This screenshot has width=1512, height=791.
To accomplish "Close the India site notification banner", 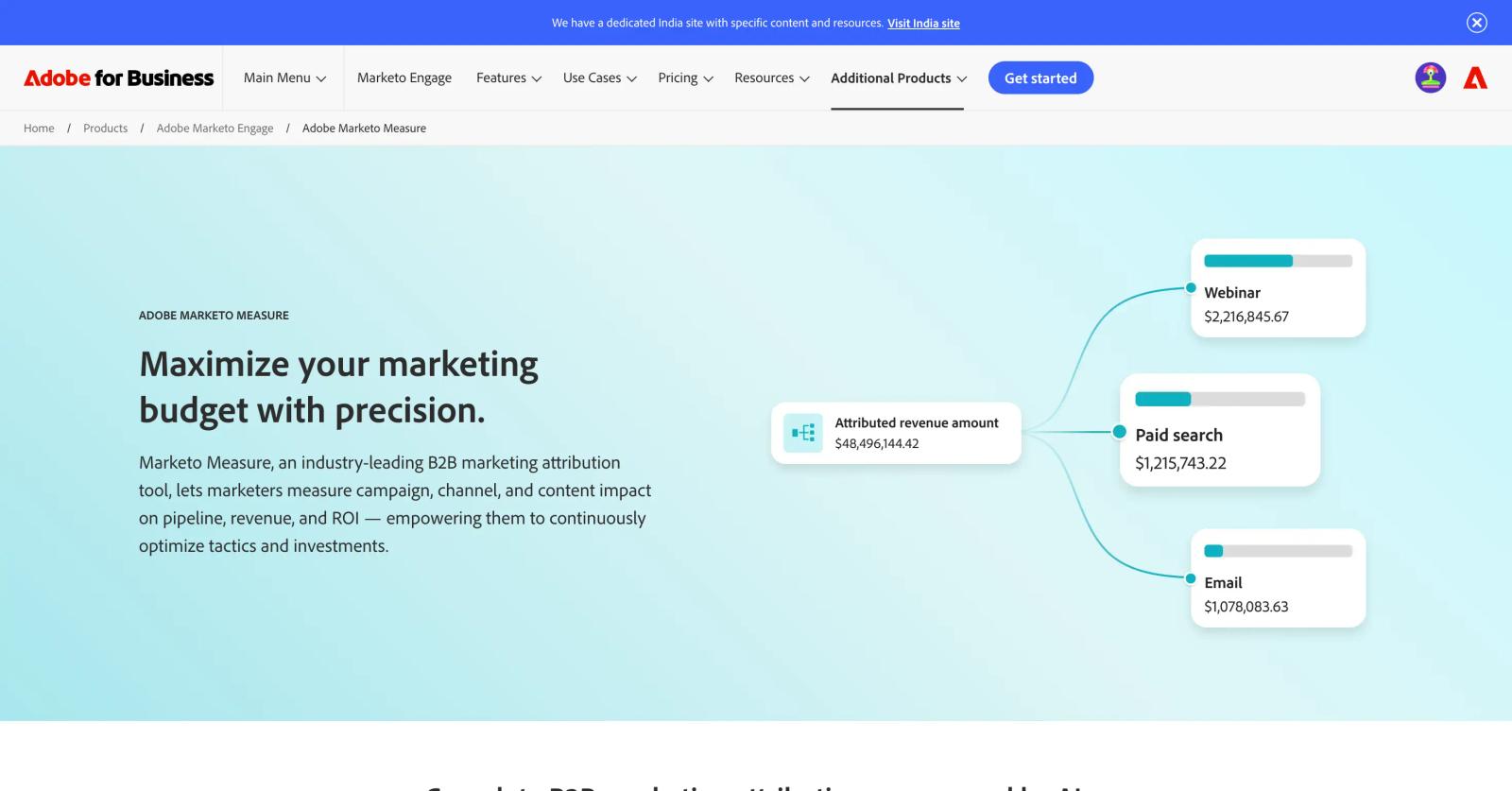I will [x=1477, y=23].
